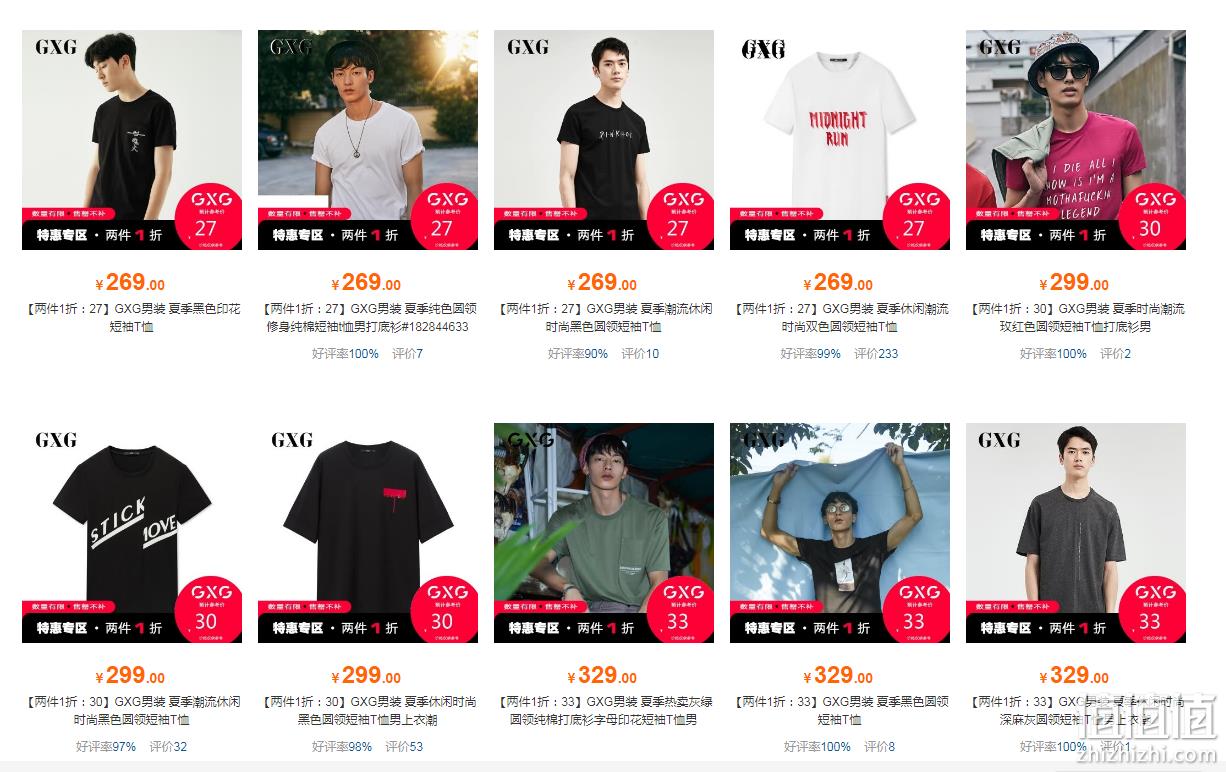This screenshot has height=772, width=1226.
Task: Open title of item #182844633 white tee
Action: pos(368,318)
